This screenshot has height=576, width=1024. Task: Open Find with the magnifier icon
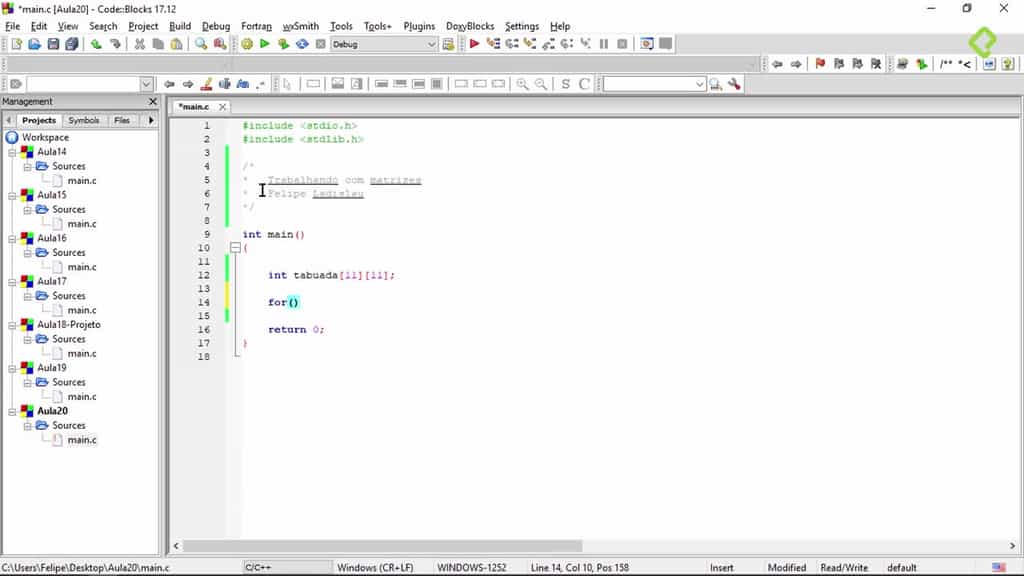point(201,44)
